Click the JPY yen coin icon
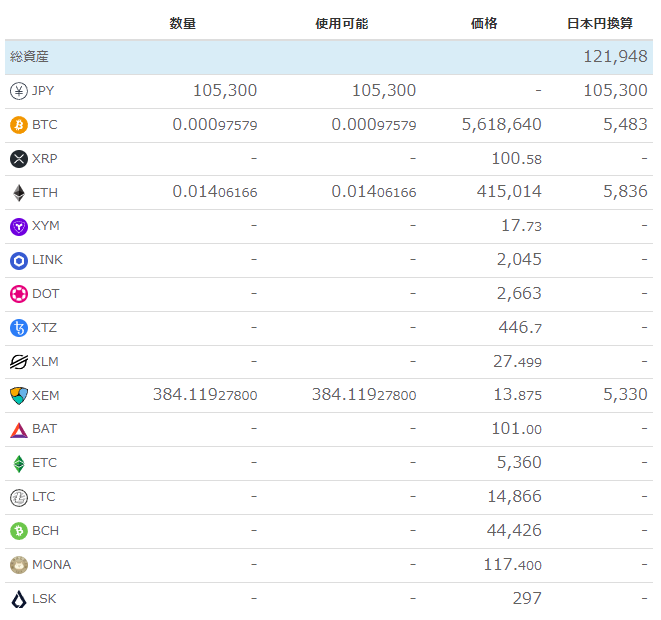Screen dimensions: 661x620 (19, 91)
